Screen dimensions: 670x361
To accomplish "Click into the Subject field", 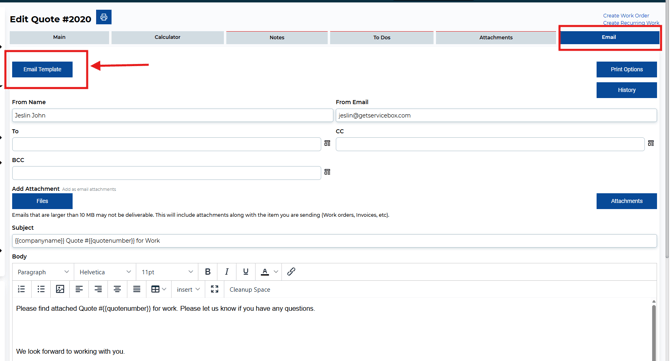I will point(334,241).
